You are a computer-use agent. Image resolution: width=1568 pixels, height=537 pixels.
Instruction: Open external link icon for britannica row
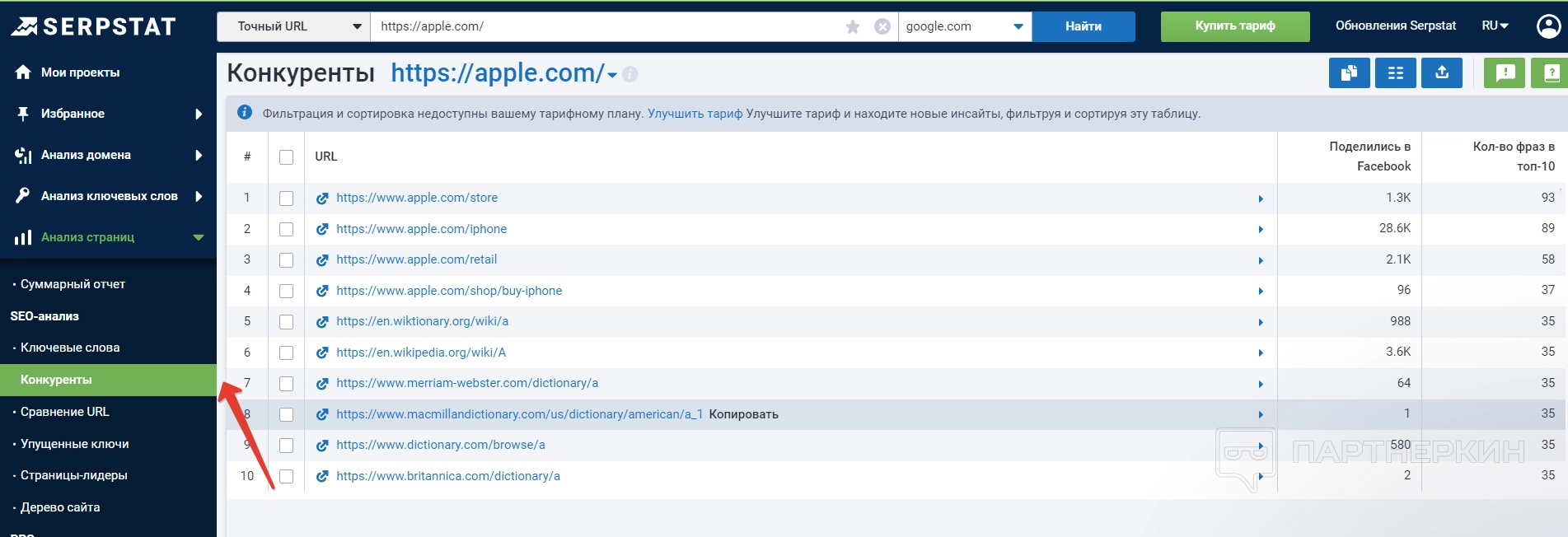tap(322, 476)
